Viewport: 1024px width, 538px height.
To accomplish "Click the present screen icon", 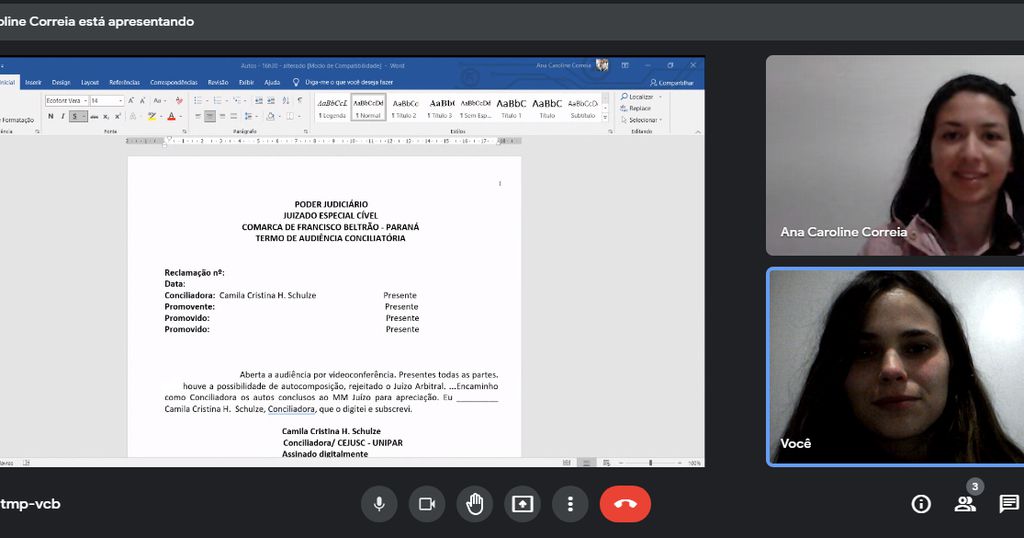I will pyautogui.click(x=522, y=504).
